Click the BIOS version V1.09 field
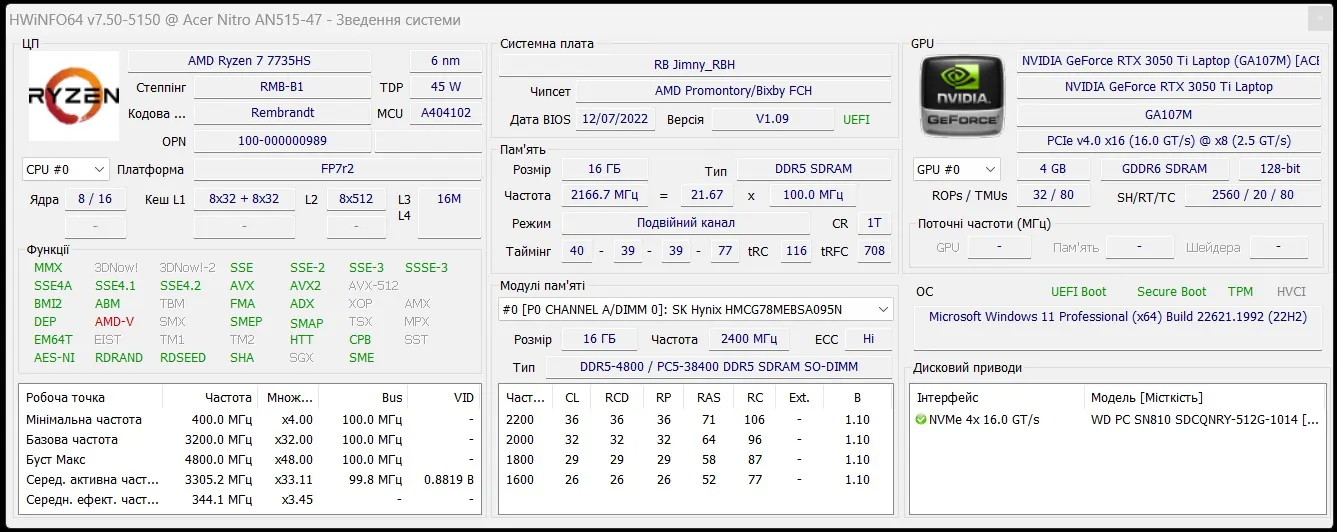The image size is (1337, 532). coord(772,119)
